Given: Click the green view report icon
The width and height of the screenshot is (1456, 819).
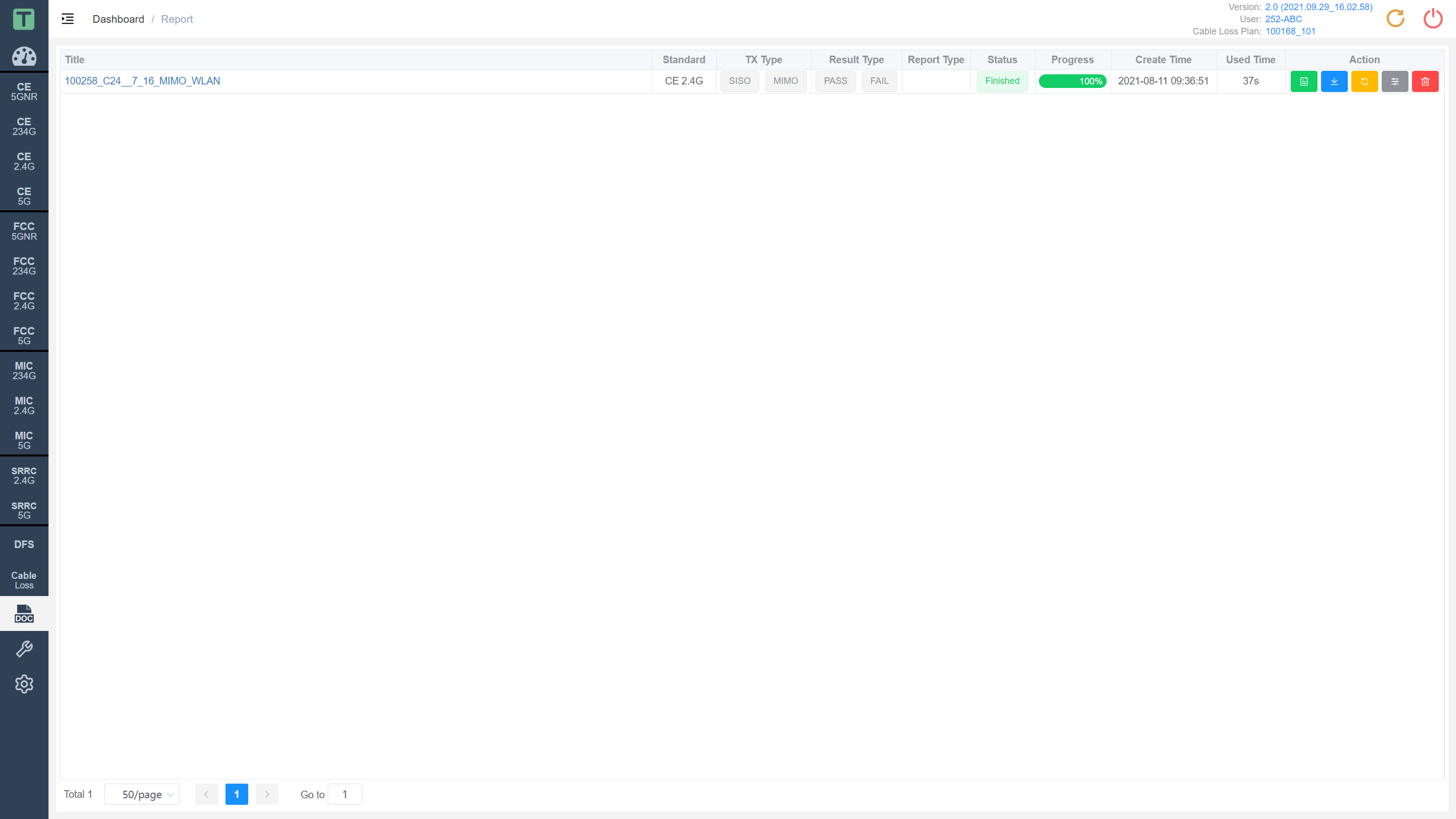Looking at the screenshot, I should [1304, 81].
